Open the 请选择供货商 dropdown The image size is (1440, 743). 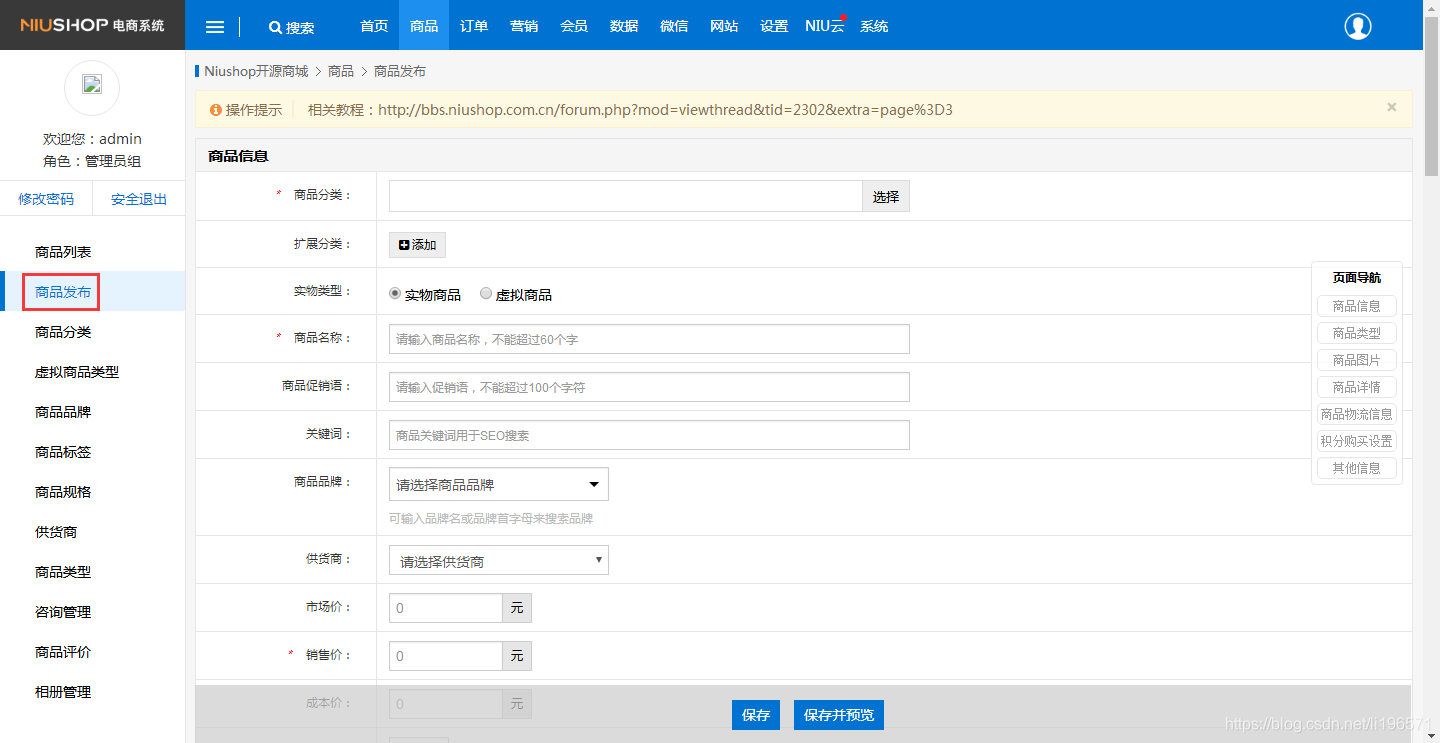[498, 561]
